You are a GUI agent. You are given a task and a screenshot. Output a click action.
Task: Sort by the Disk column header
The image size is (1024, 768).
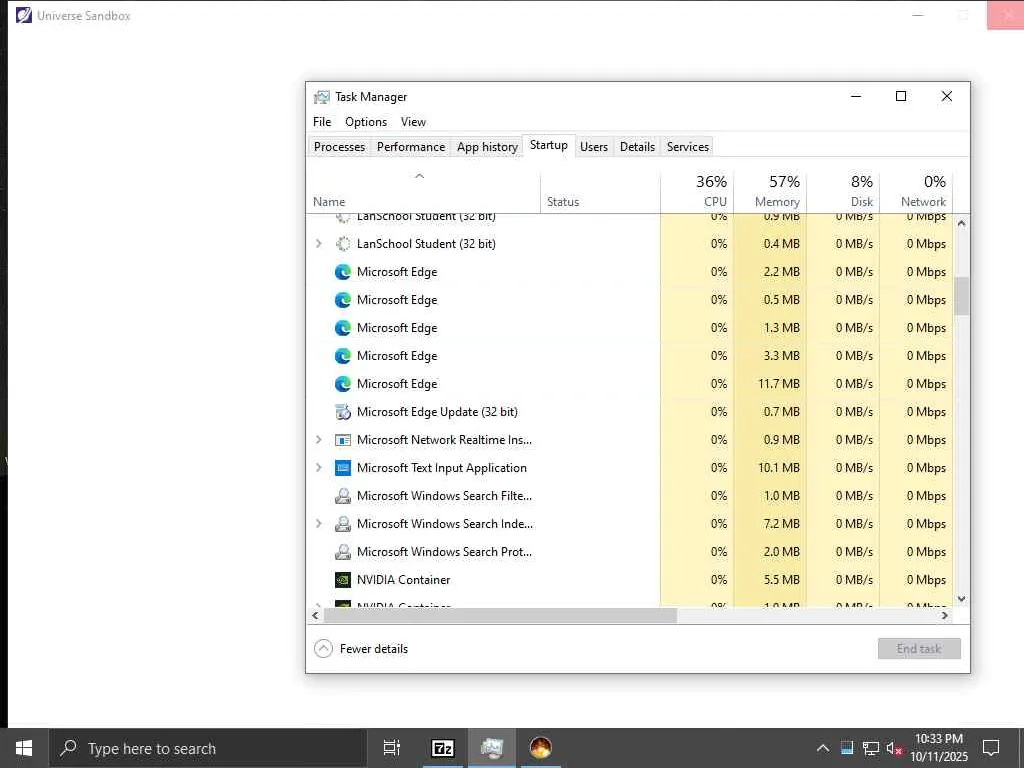click(843, 191)
